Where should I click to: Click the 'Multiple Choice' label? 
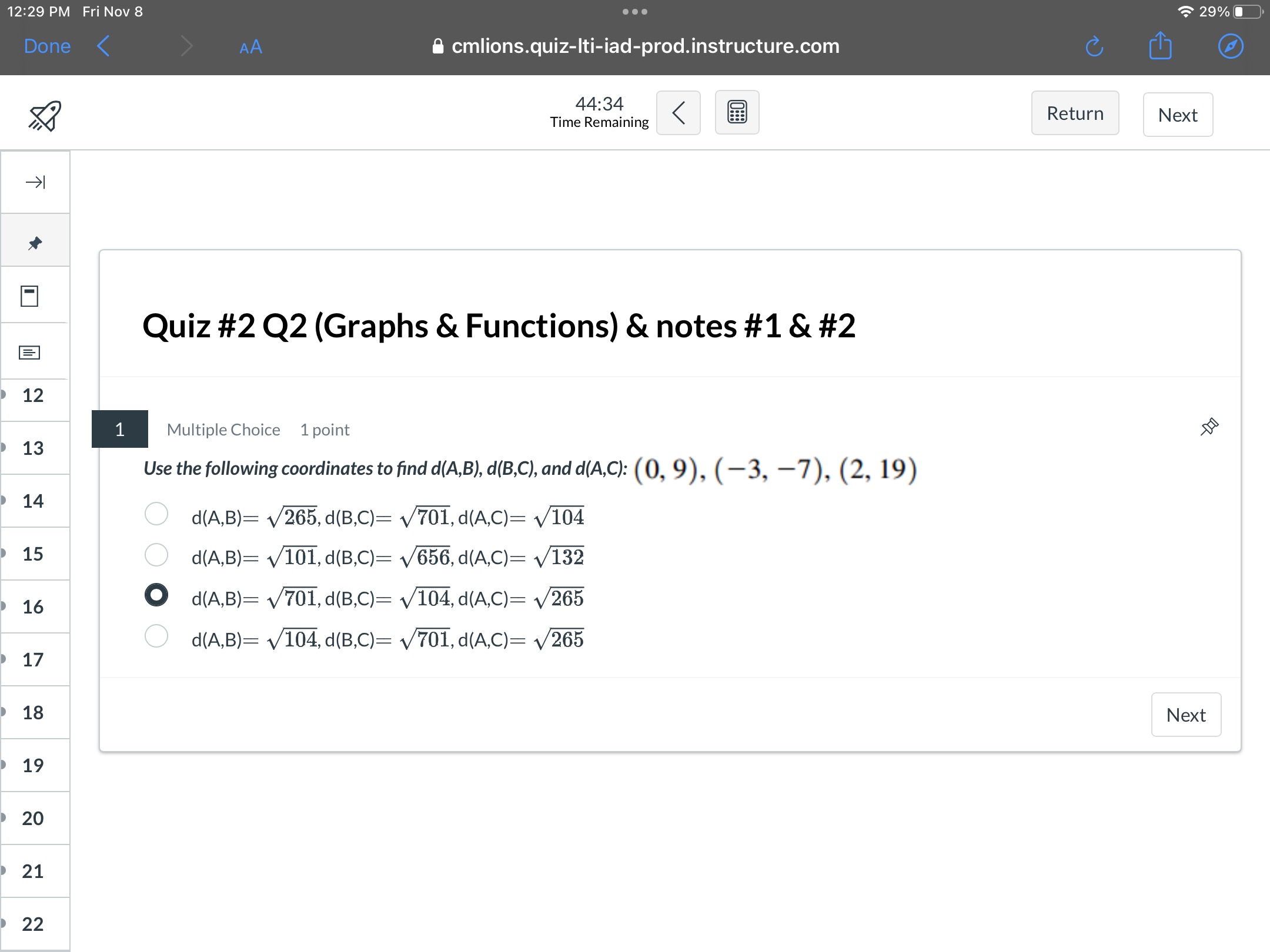point(223,430)
